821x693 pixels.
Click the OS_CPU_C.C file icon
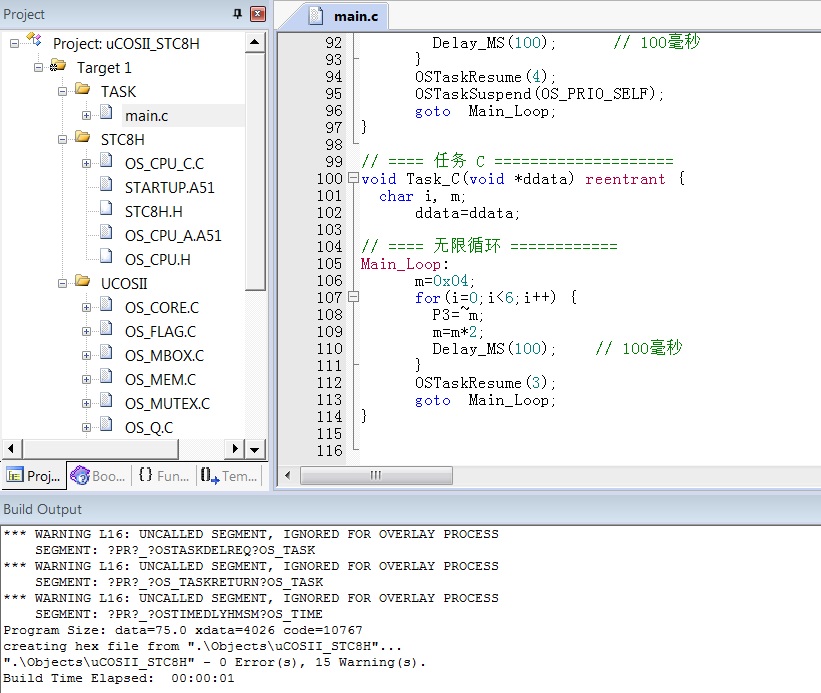point(106,161)
